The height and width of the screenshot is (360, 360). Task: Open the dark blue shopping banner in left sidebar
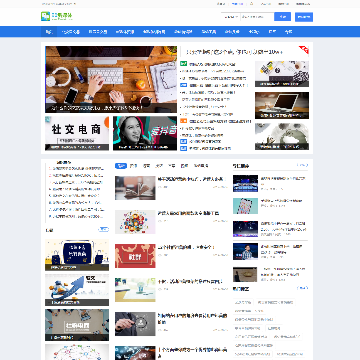click(x=77, y=255)
